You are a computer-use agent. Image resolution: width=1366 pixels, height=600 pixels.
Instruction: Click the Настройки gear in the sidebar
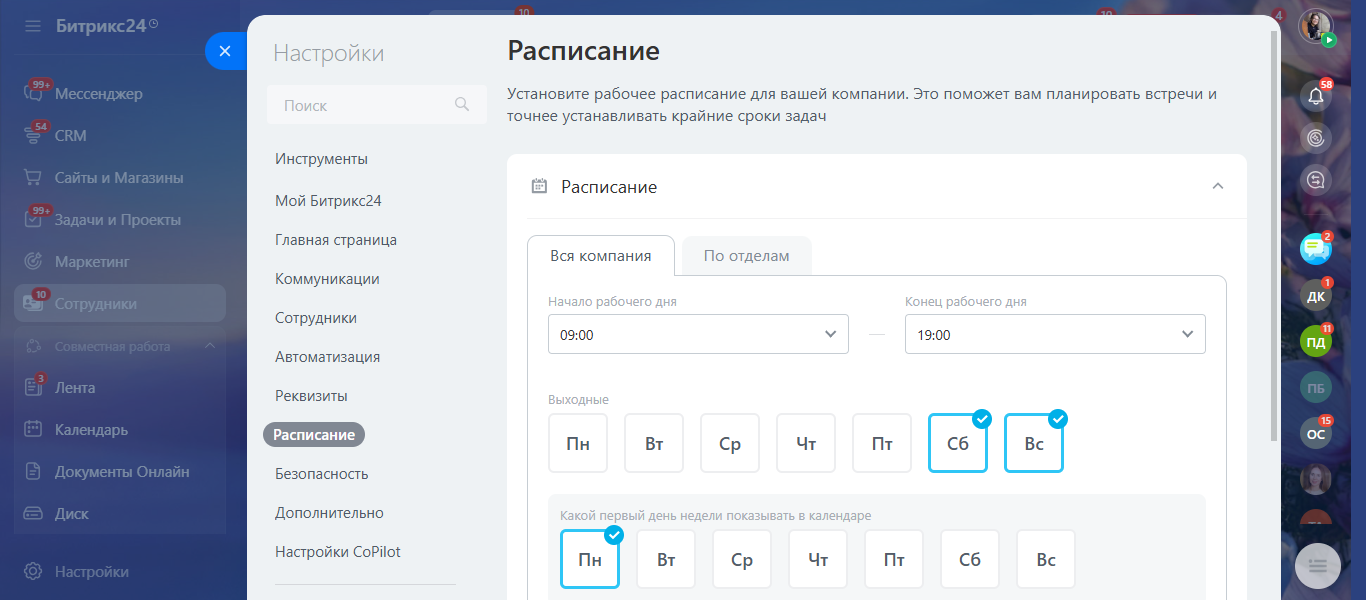coord(33,571)
